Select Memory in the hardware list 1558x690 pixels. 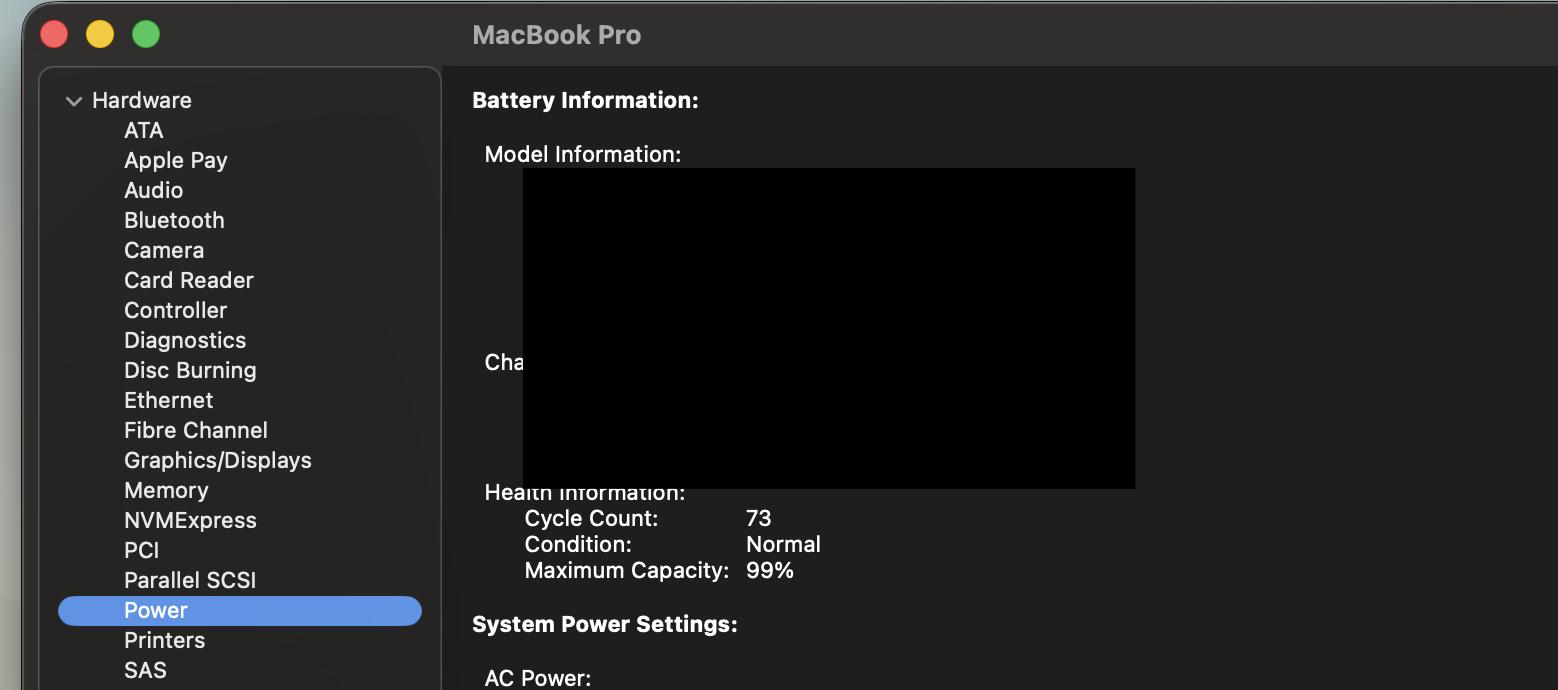[x=166, y=490]
